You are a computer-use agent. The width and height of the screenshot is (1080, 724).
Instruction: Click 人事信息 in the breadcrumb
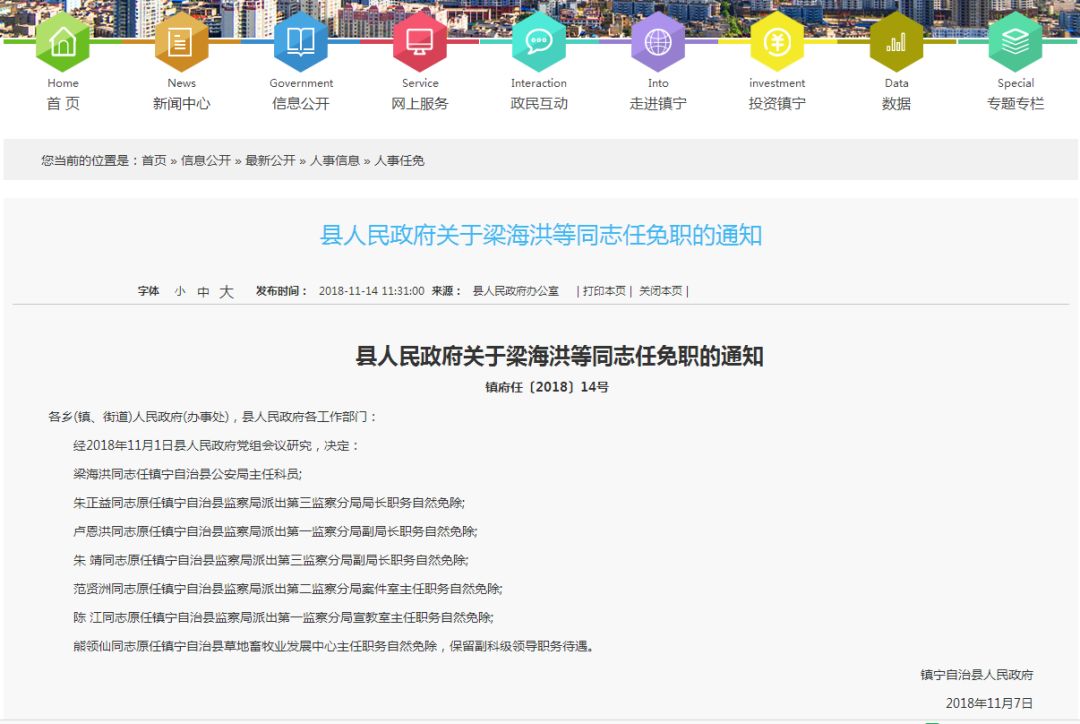tap(335, 161)
